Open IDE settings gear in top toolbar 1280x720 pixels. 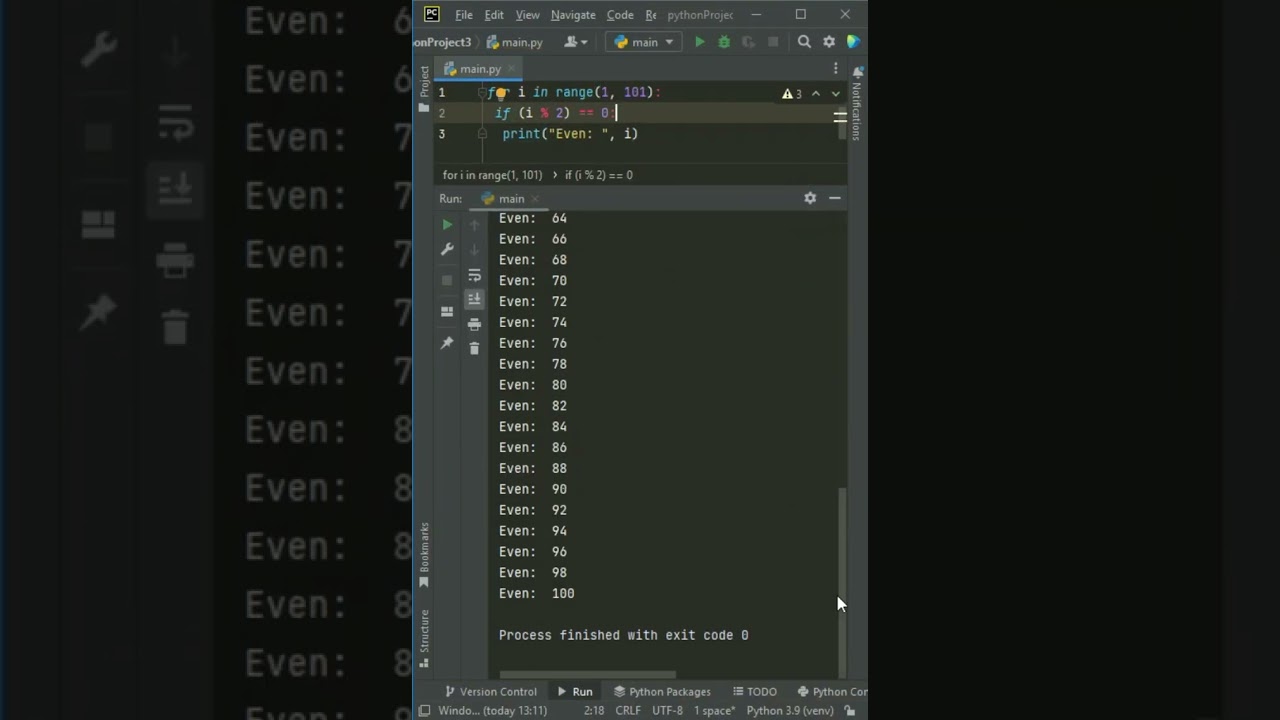(x=829, y=42)
